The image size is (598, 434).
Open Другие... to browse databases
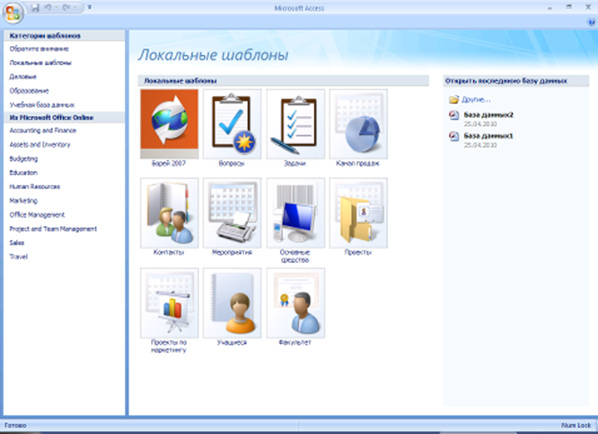pyautogui.click(x=476, y=100)
